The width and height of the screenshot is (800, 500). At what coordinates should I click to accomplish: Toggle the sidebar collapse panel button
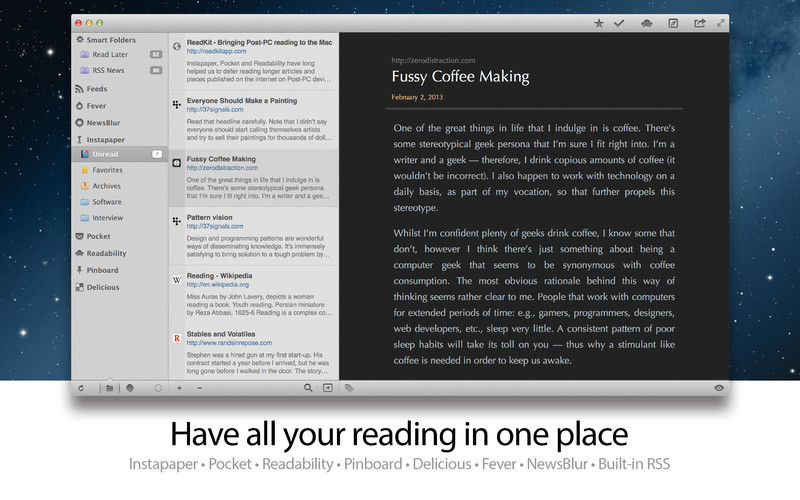coord(327,387)
